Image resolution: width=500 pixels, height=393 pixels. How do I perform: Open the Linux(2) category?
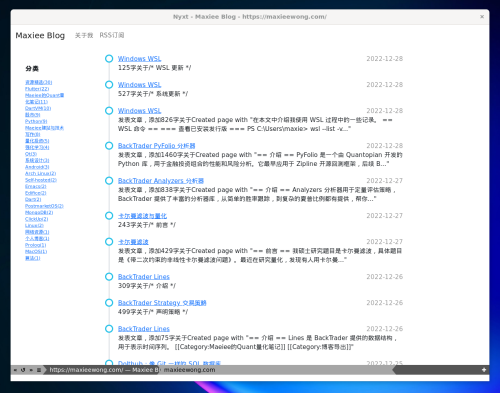(x=34, y=226)
